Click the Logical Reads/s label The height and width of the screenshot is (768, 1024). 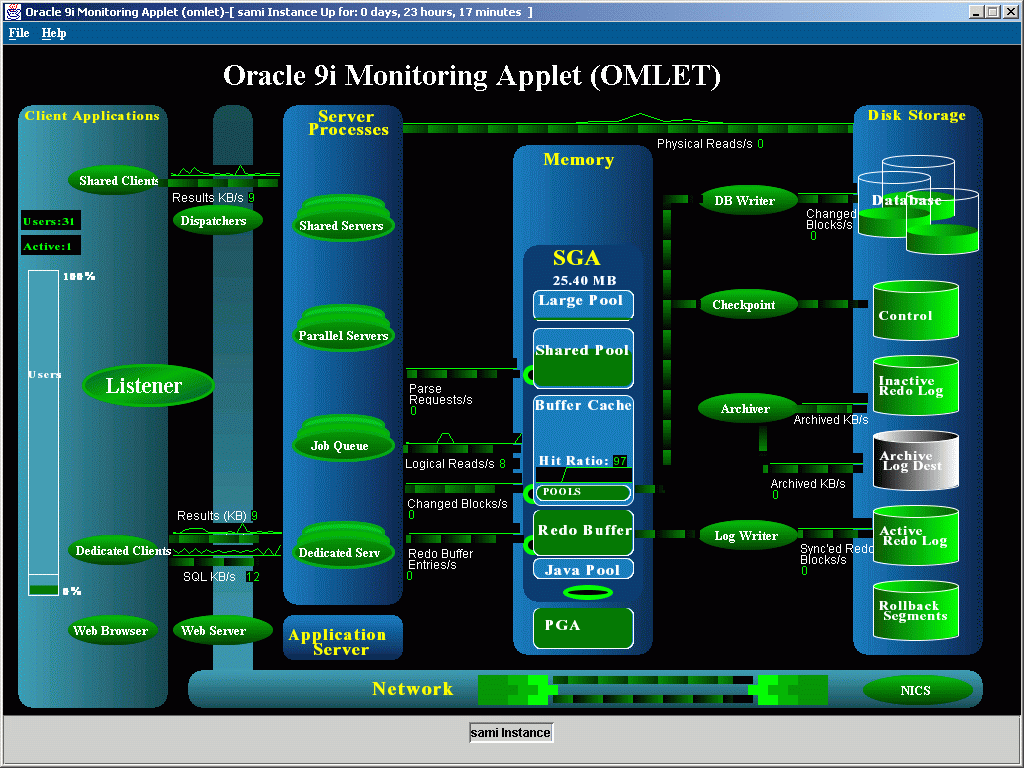coord(449,464)
